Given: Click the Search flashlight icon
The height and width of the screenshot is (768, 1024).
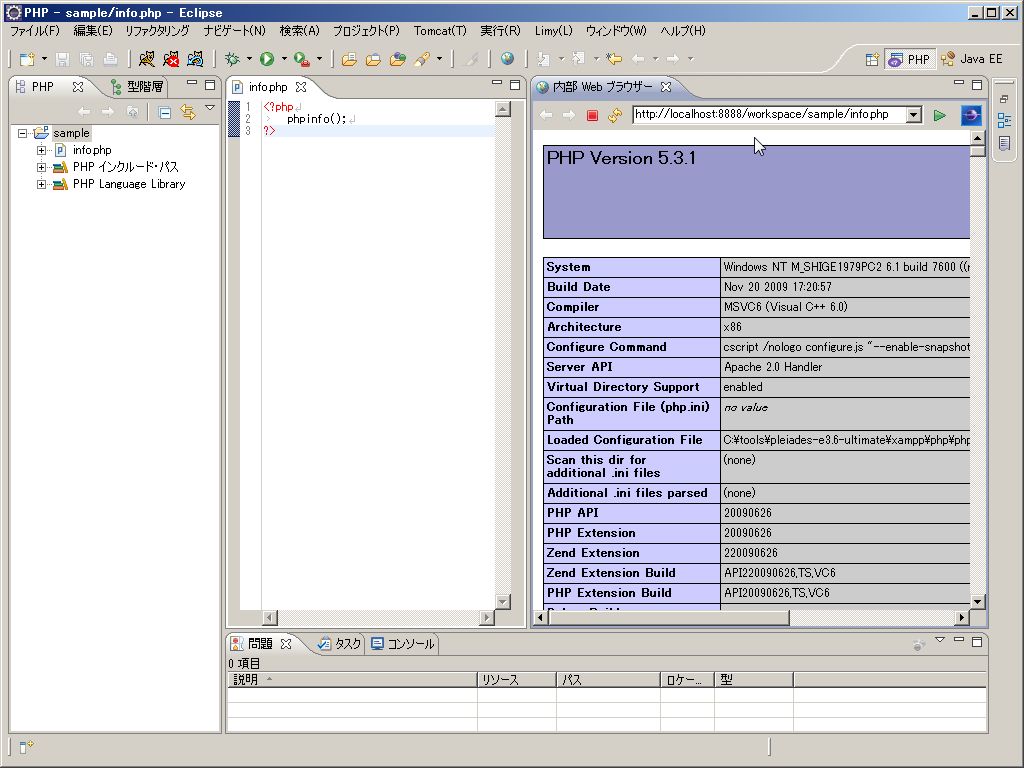Looking at the screenshot, I should 422,59.
